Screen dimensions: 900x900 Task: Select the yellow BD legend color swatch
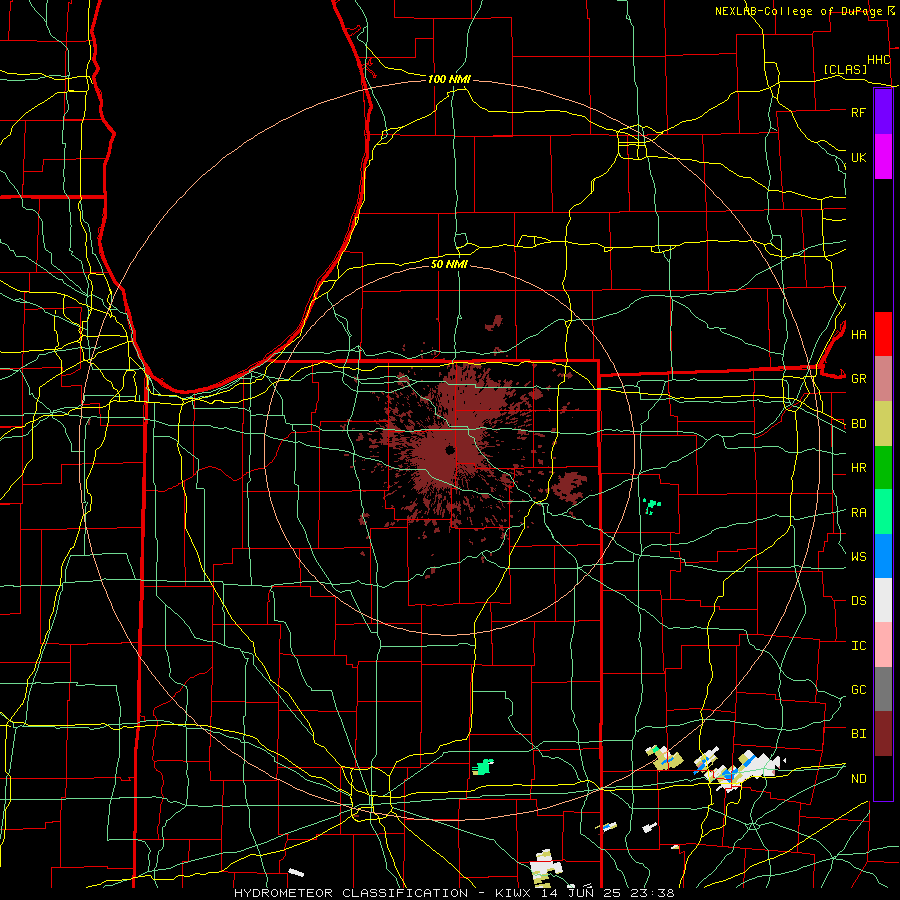(x=883, y=423)
